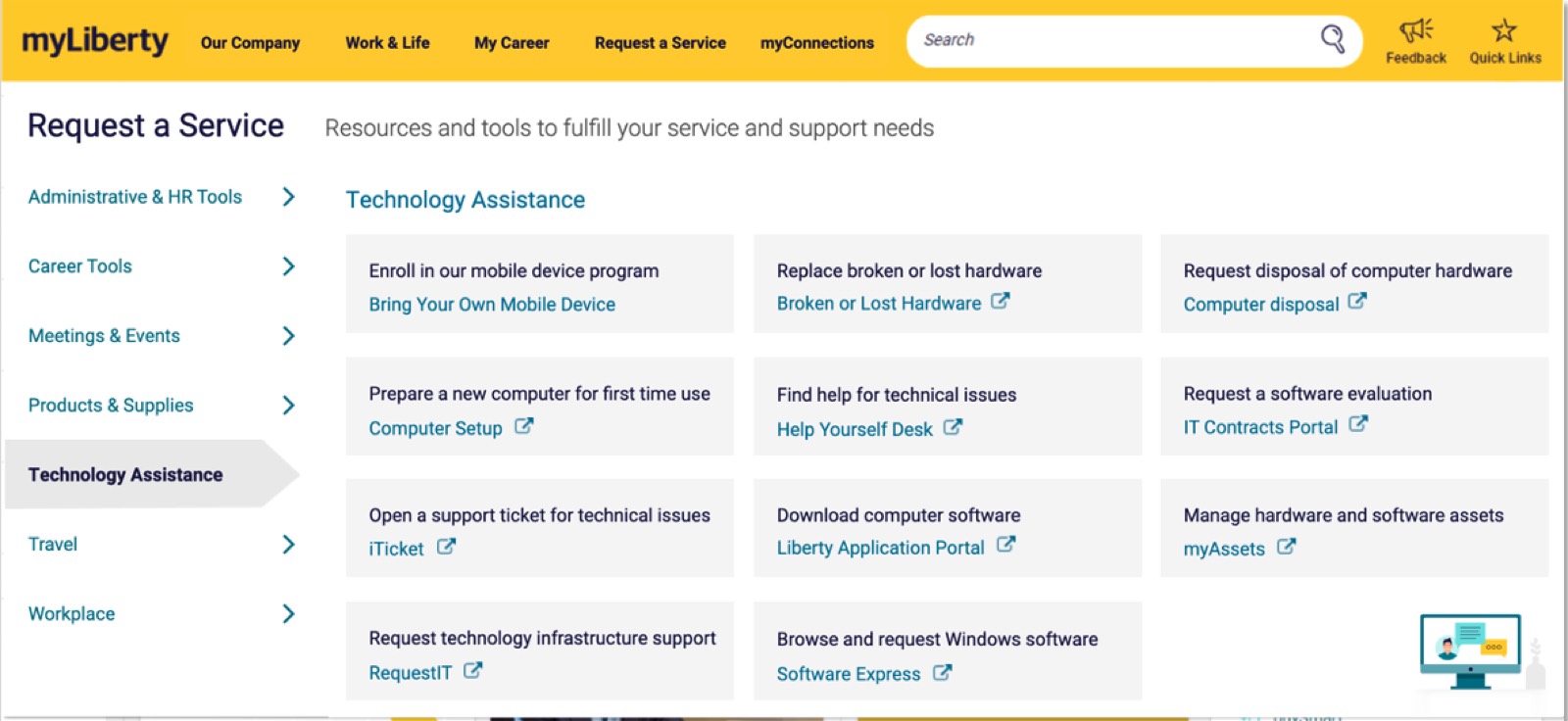Click external link icon beside RequestIT

coord(472,670)
